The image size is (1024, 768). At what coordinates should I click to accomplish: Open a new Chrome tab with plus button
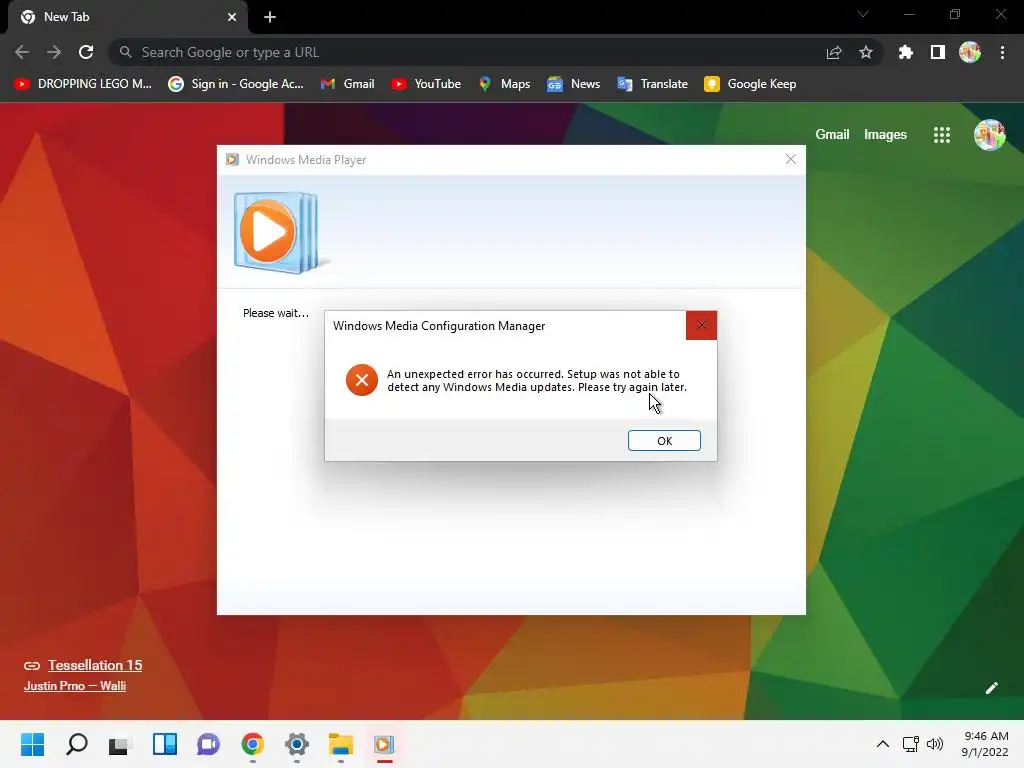pyautogui.click(x=270, y=17)
